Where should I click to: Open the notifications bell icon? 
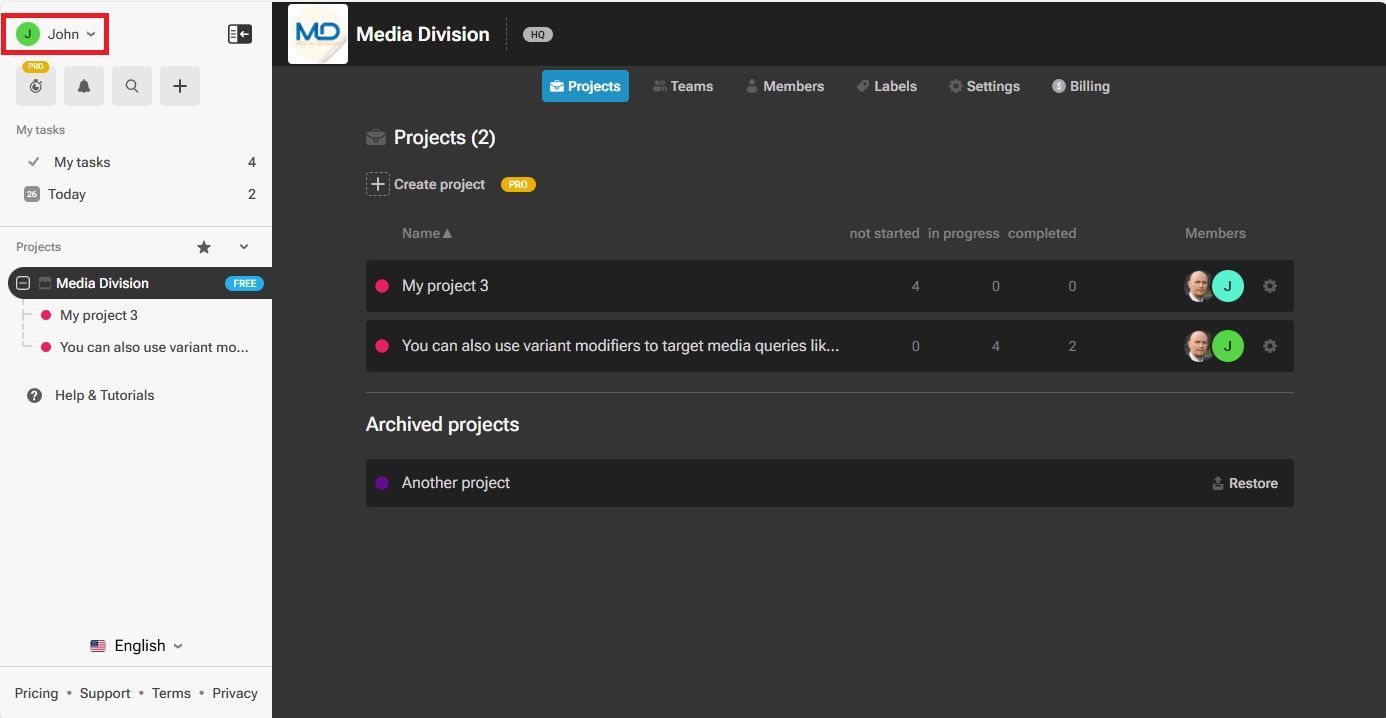(x=83, y=85)
